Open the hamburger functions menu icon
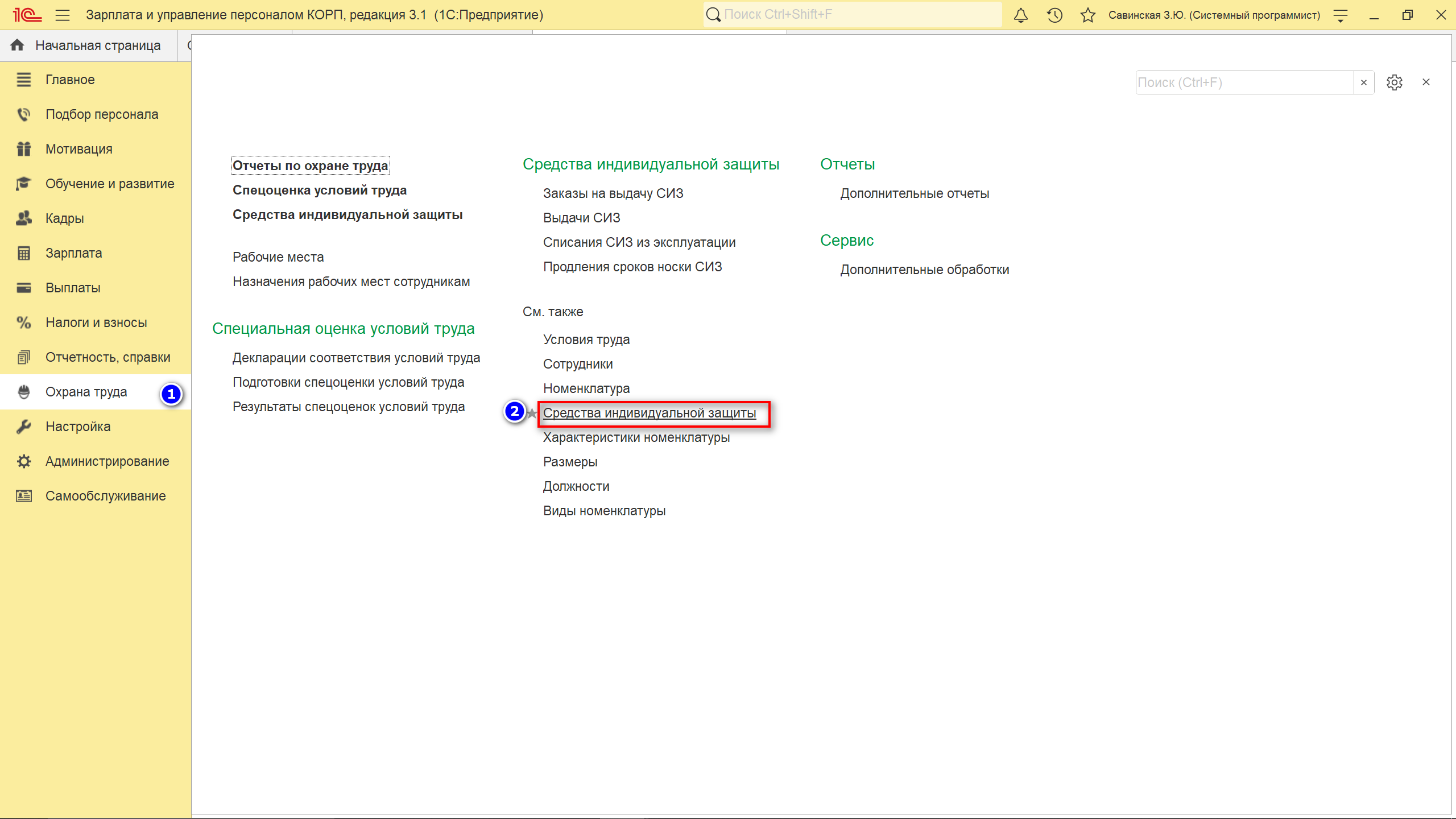Viewport: 1456px width, 819px height. coord(63,15)
